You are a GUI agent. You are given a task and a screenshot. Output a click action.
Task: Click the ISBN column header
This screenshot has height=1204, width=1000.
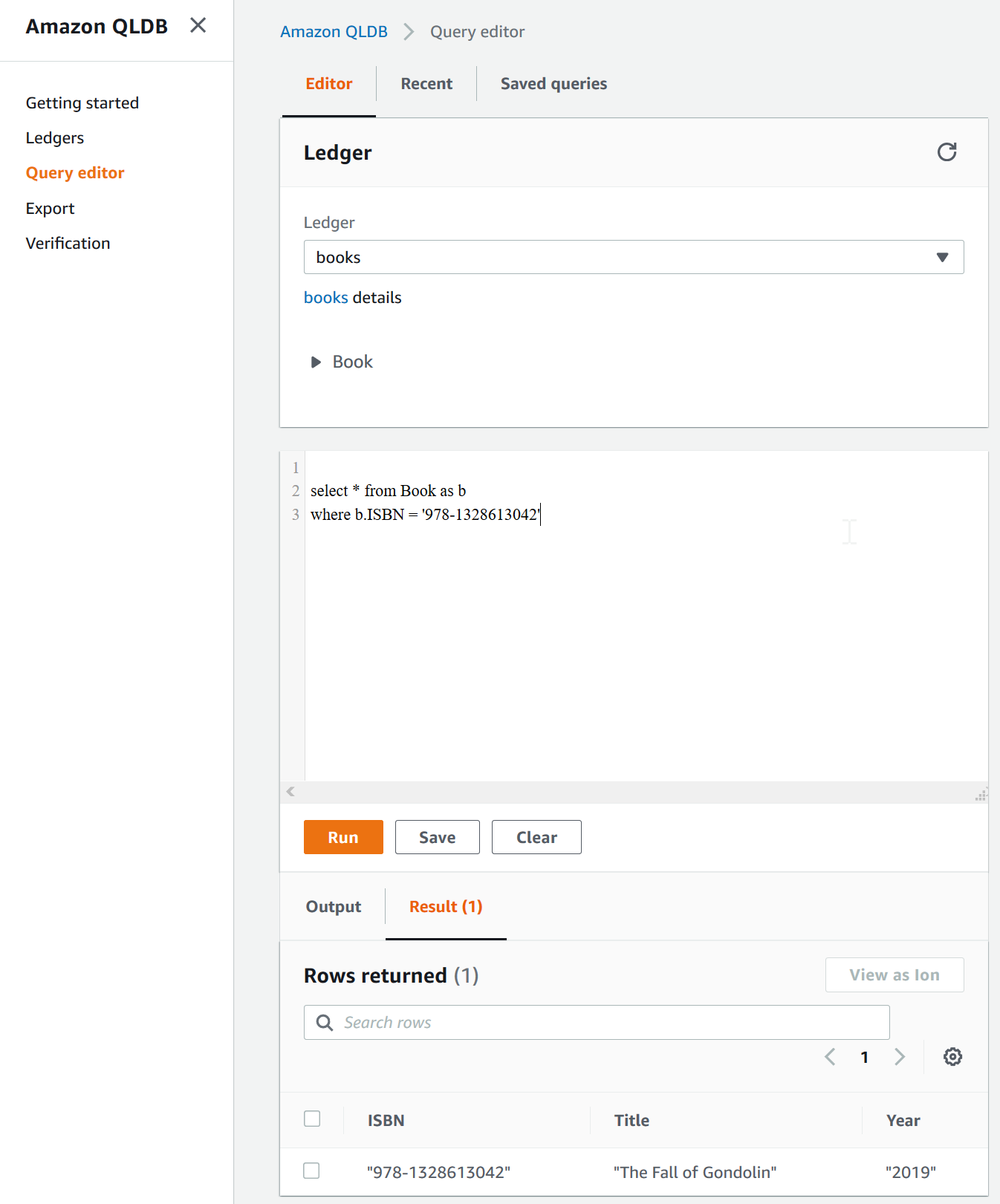point(386,1120)
